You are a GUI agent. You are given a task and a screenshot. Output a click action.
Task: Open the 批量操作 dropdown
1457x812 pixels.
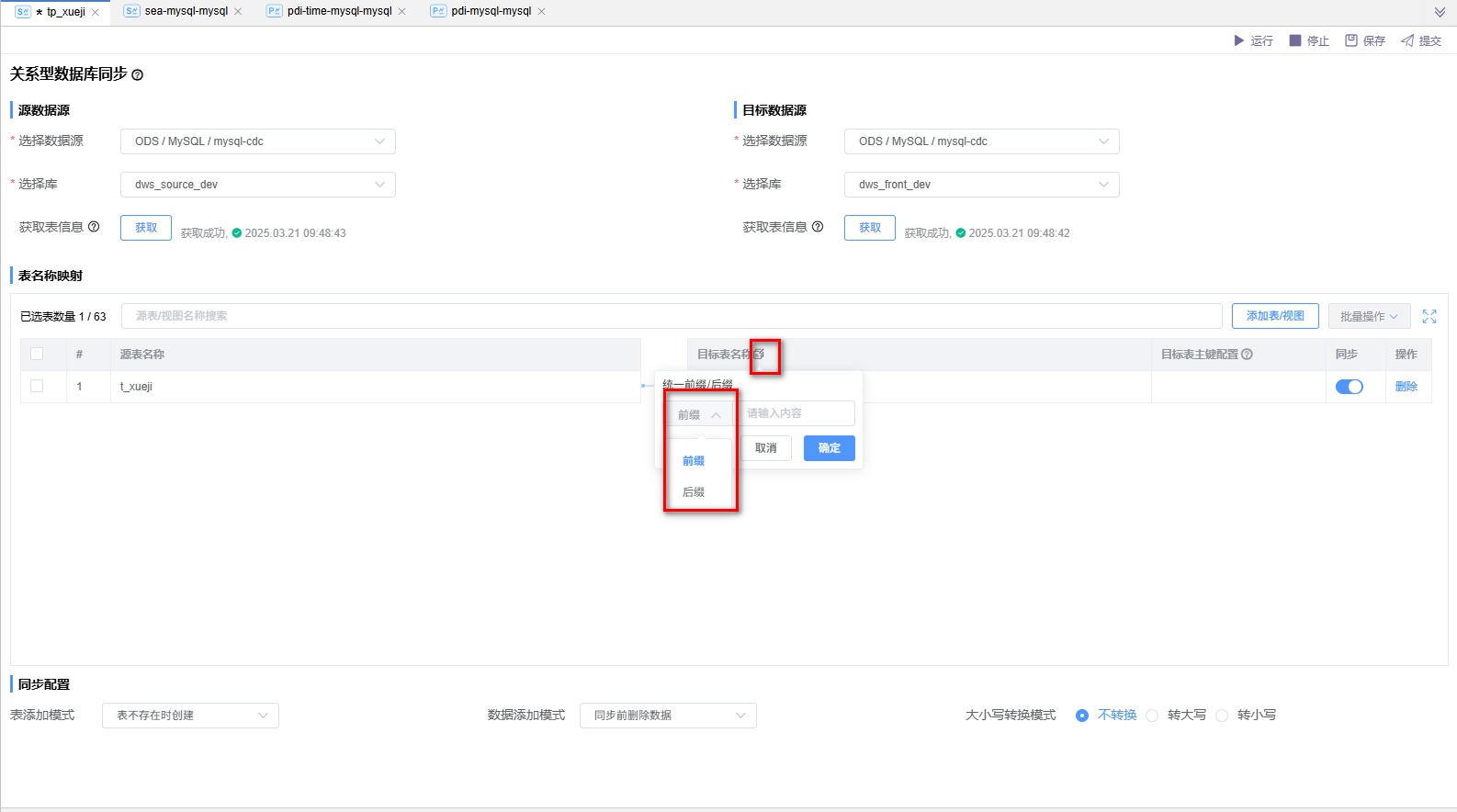1369,316
